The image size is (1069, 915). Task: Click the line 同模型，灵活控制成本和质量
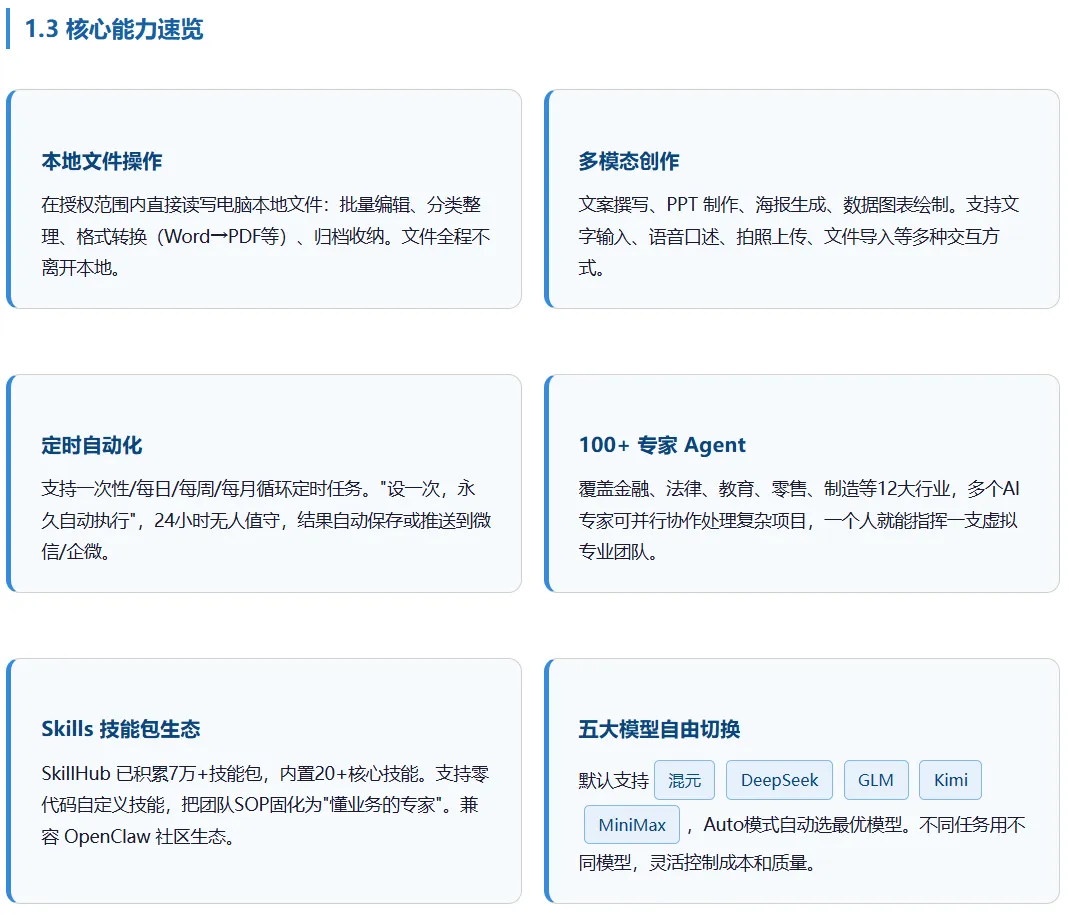[x=697, y=862]
